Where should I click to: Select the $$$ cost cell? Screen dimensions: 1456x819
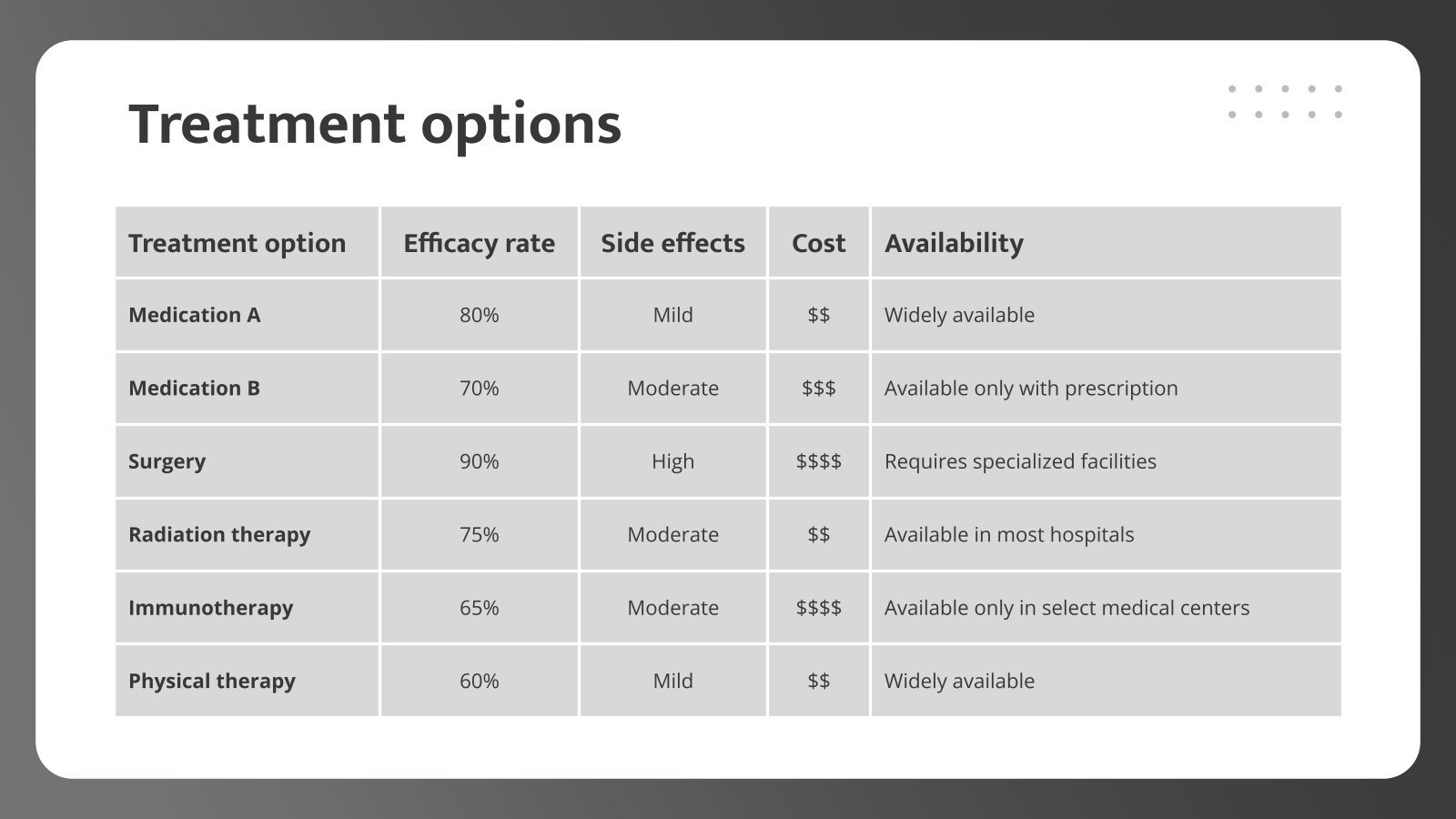(818, 388)
